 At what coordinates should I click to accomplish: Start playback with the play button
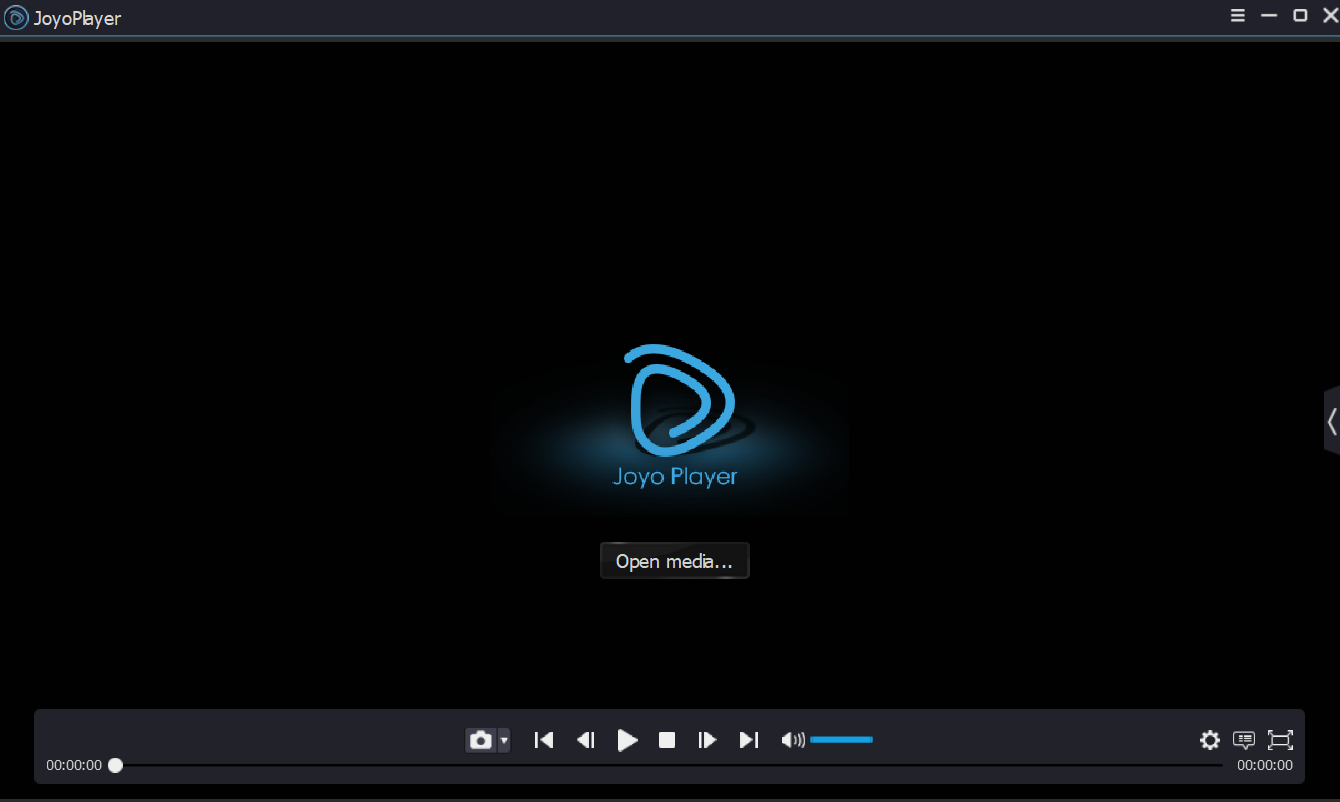pos(627,740)
